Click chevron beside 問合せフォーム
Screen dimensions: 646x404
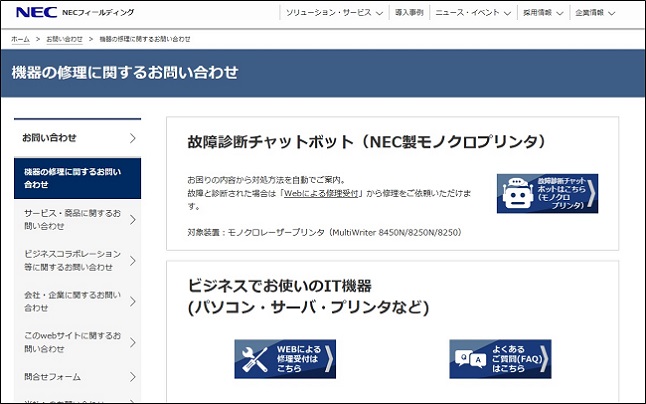point(132,376)
